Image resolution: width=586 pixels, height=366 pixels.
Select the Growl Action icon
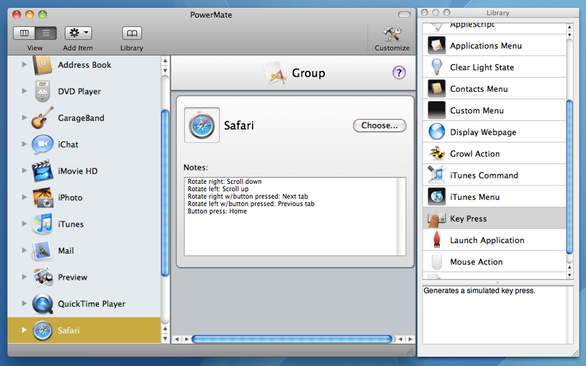click(437, 154)
